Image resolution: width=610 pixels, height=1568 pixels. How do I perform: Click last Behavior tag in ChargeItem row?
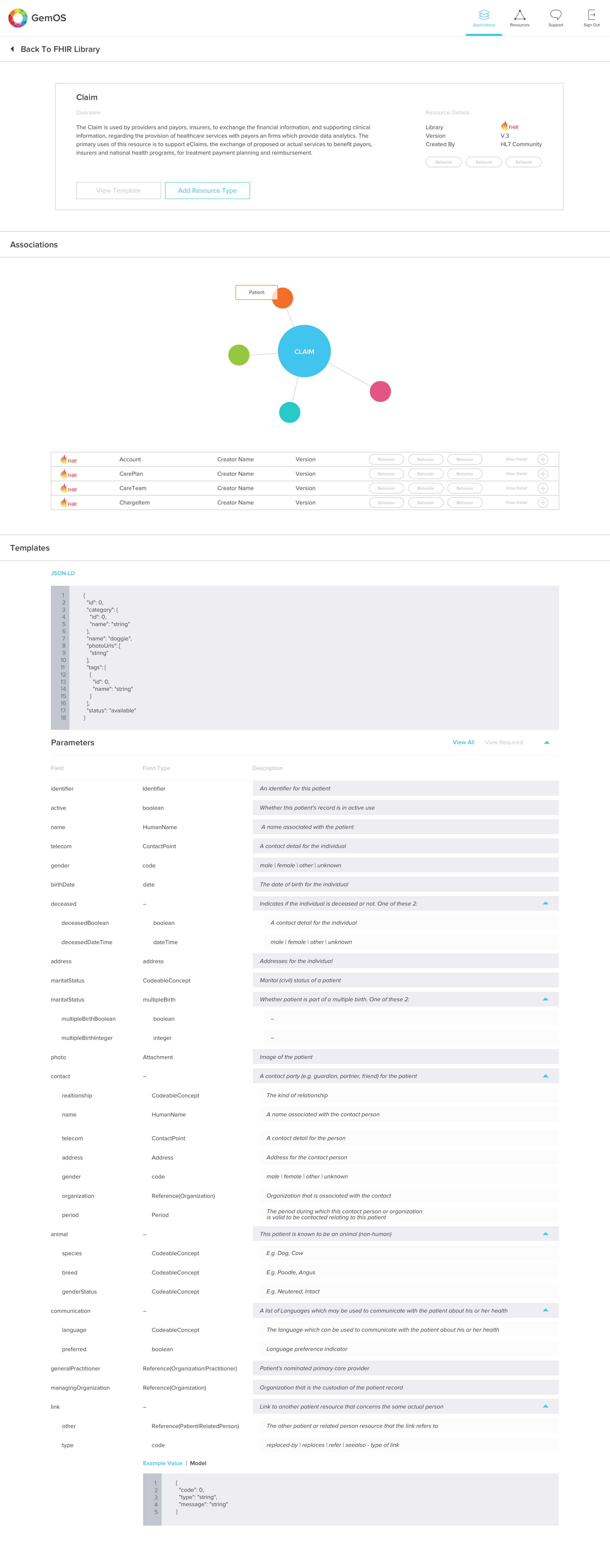[465, 503]
